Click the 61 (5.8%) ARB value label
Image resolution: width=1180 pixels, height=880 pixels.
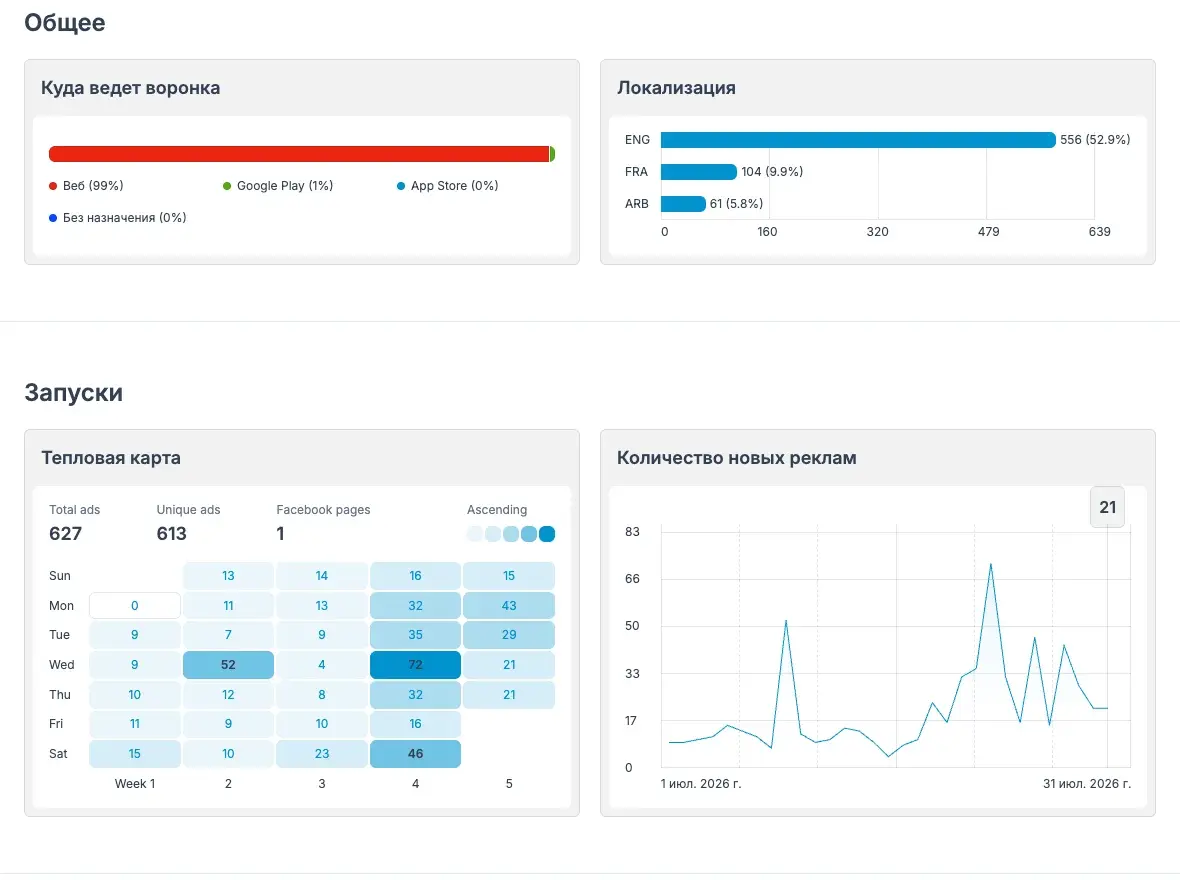point(736,204)
